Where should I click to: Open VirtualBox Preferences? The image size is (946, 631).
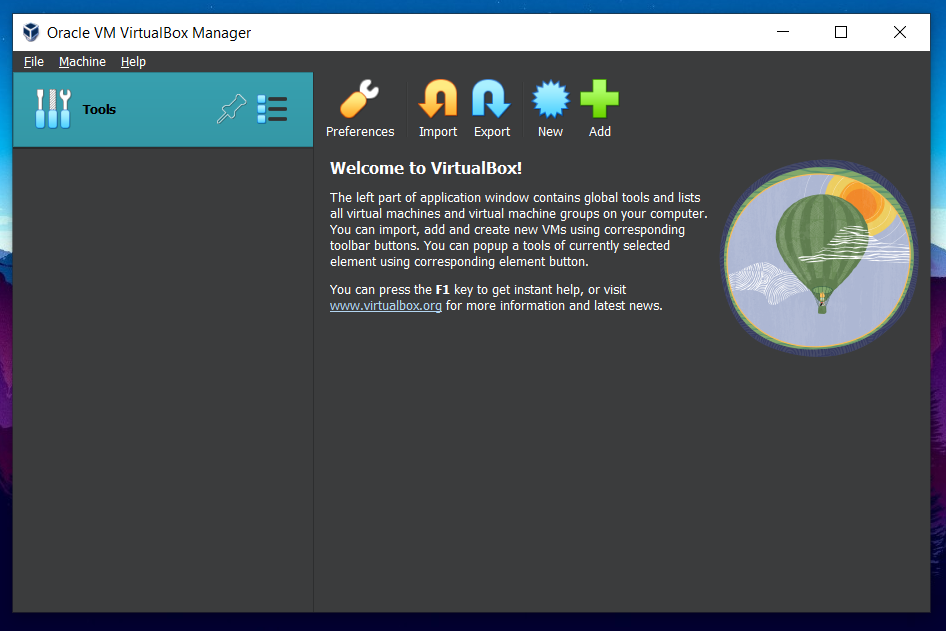[360, 108]
